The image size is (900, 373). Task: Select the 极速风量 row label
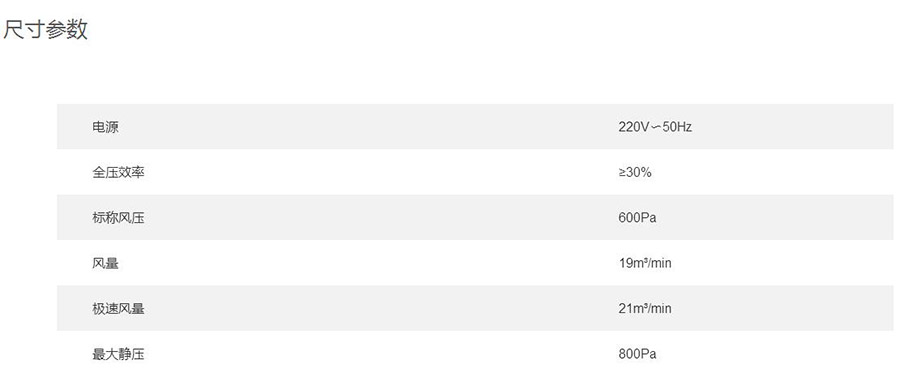click(x=118, y=308)
